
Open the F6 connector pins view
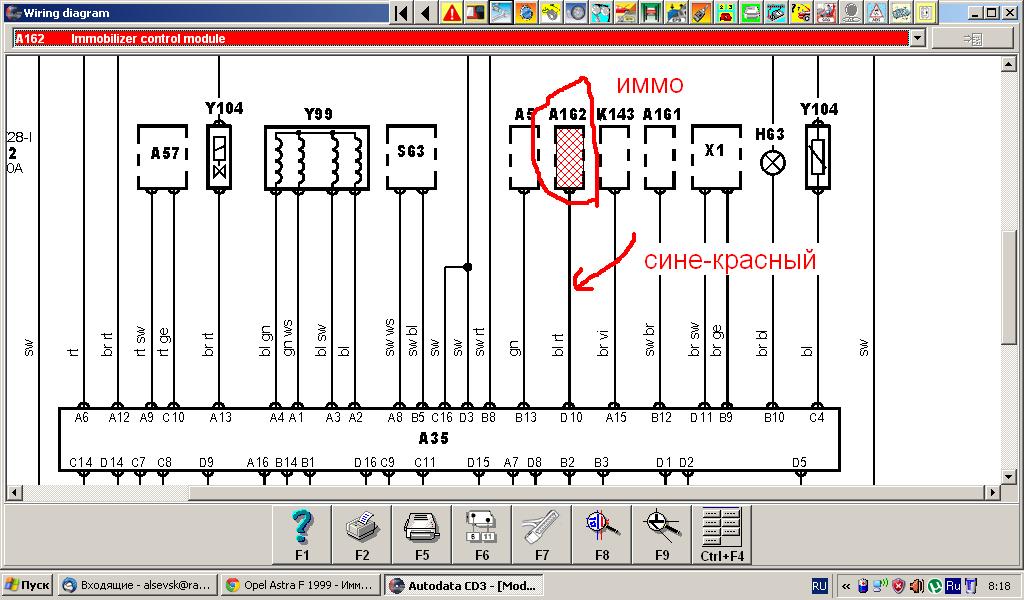point(482,535)
